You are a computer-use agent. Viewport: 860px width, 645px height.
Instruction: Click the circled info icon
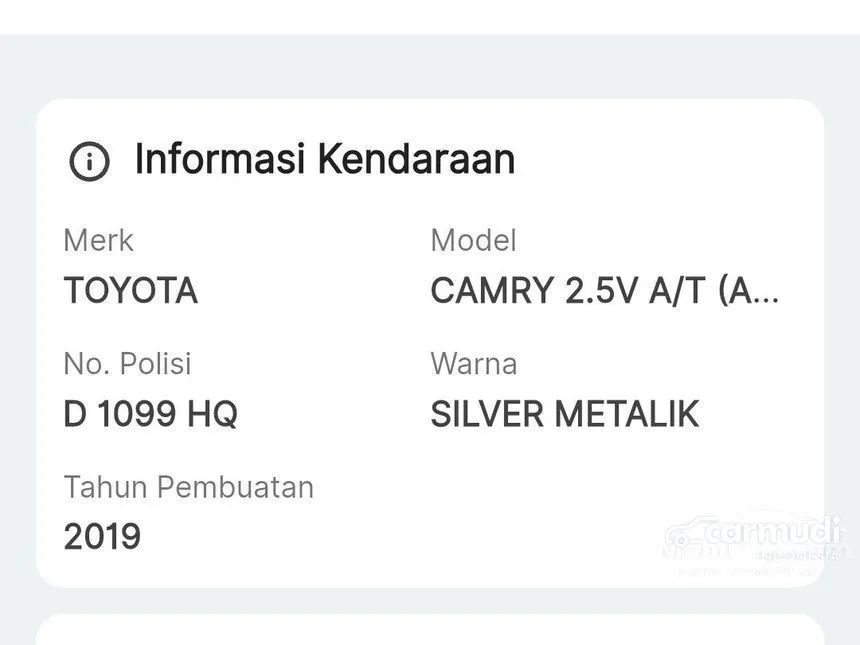[x=89, y=161]
